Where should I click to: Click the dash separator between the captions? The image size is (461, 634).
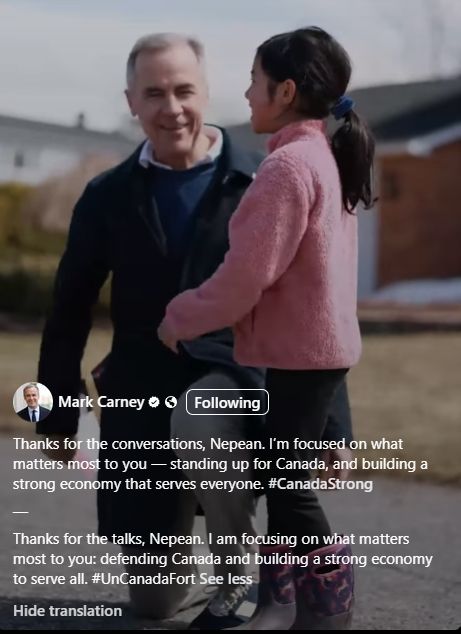coord(21,512)
